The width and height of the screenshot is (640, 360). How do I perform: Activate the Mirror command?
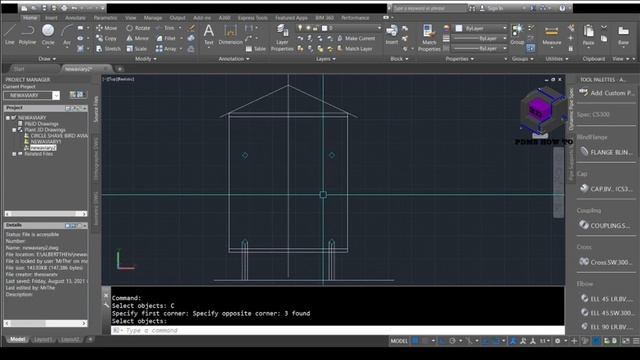(x=138, y=38)
